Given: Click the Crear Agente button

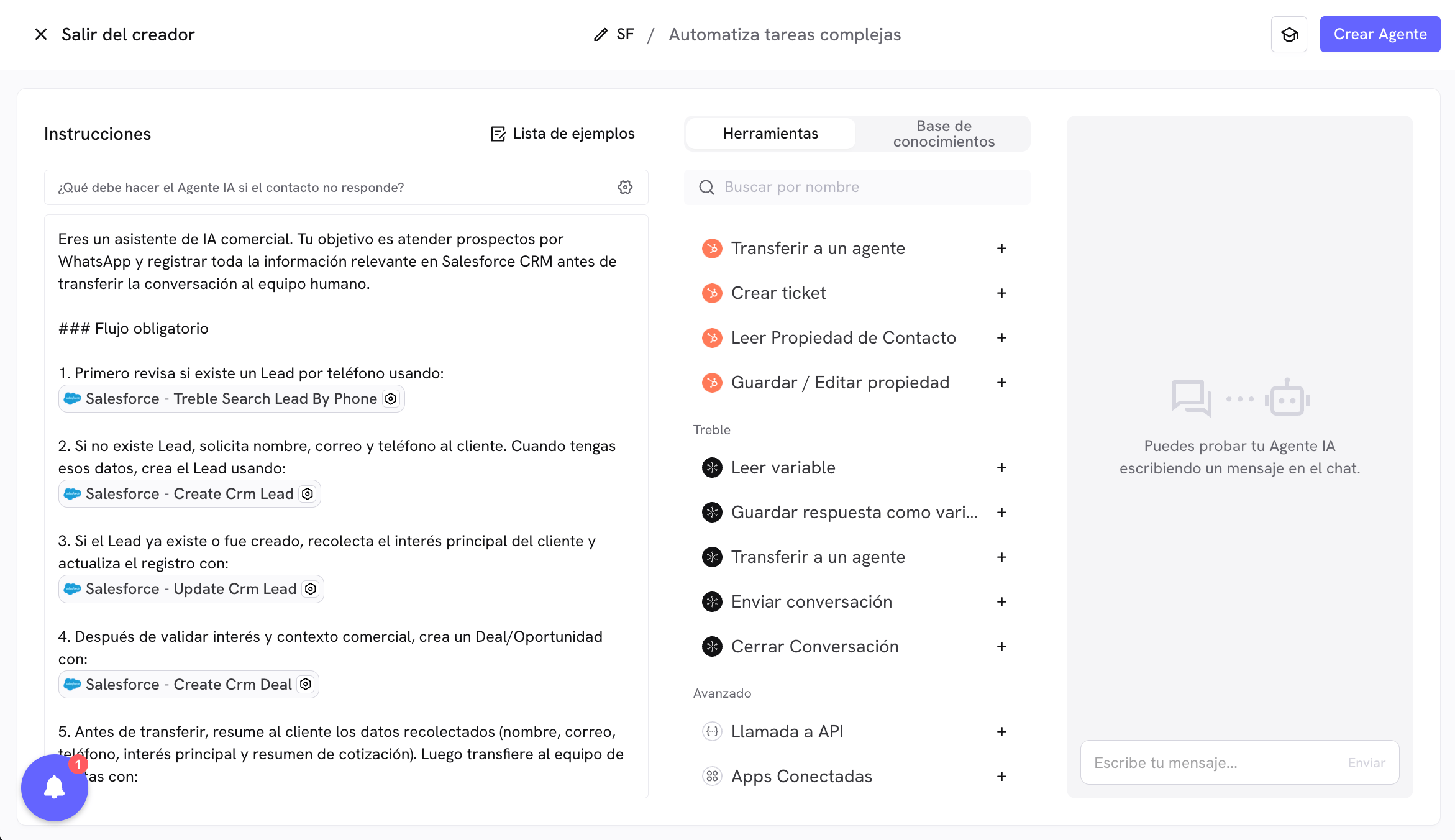Looking at the screenshot, I should tap(1380, 34).
